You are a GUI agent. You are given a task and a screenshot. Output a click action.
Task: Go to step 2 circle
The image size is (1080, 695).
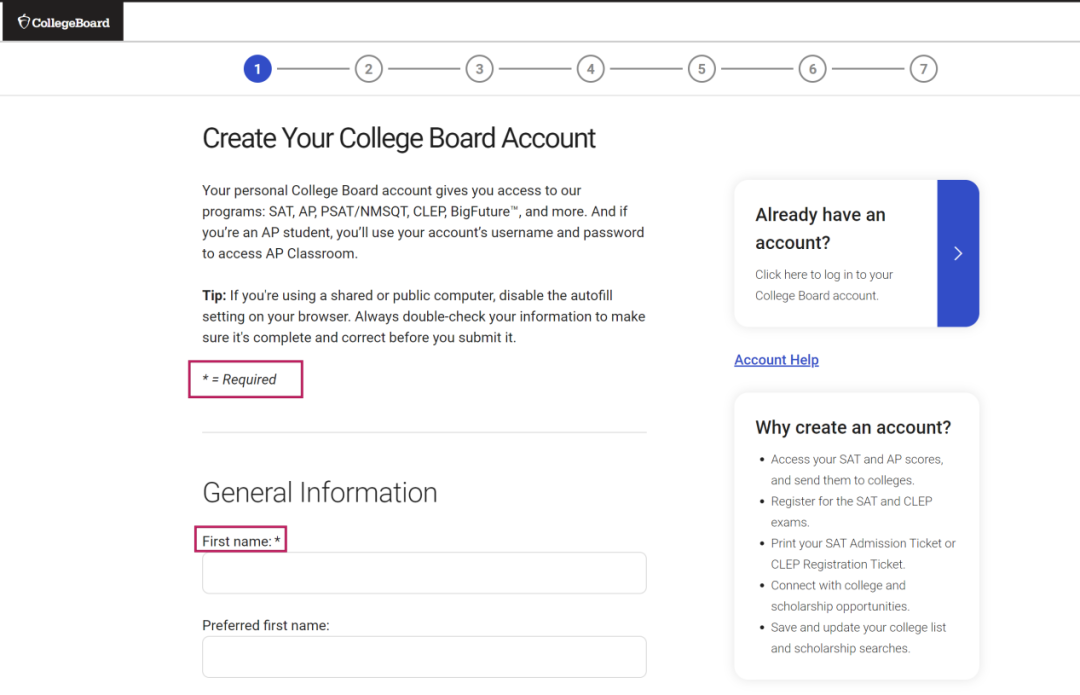368,69
